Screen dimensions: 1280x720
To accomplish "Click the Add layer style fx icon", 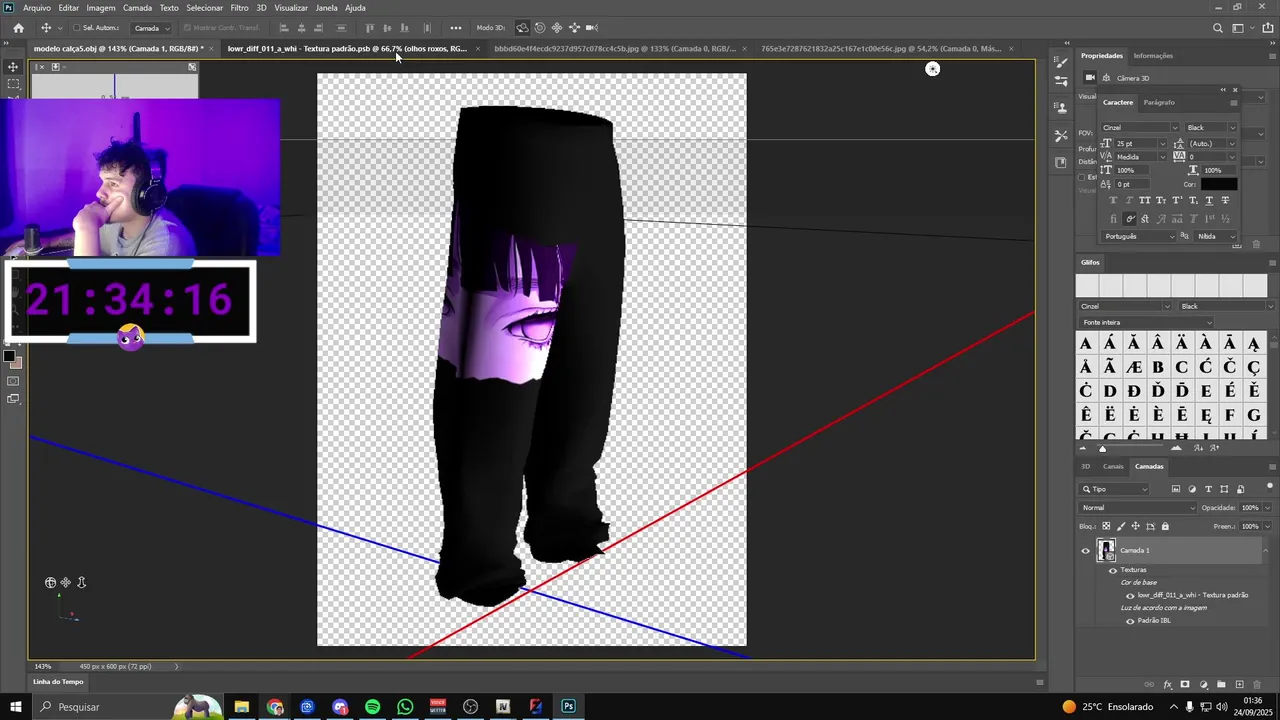I will coord(1167,685).
